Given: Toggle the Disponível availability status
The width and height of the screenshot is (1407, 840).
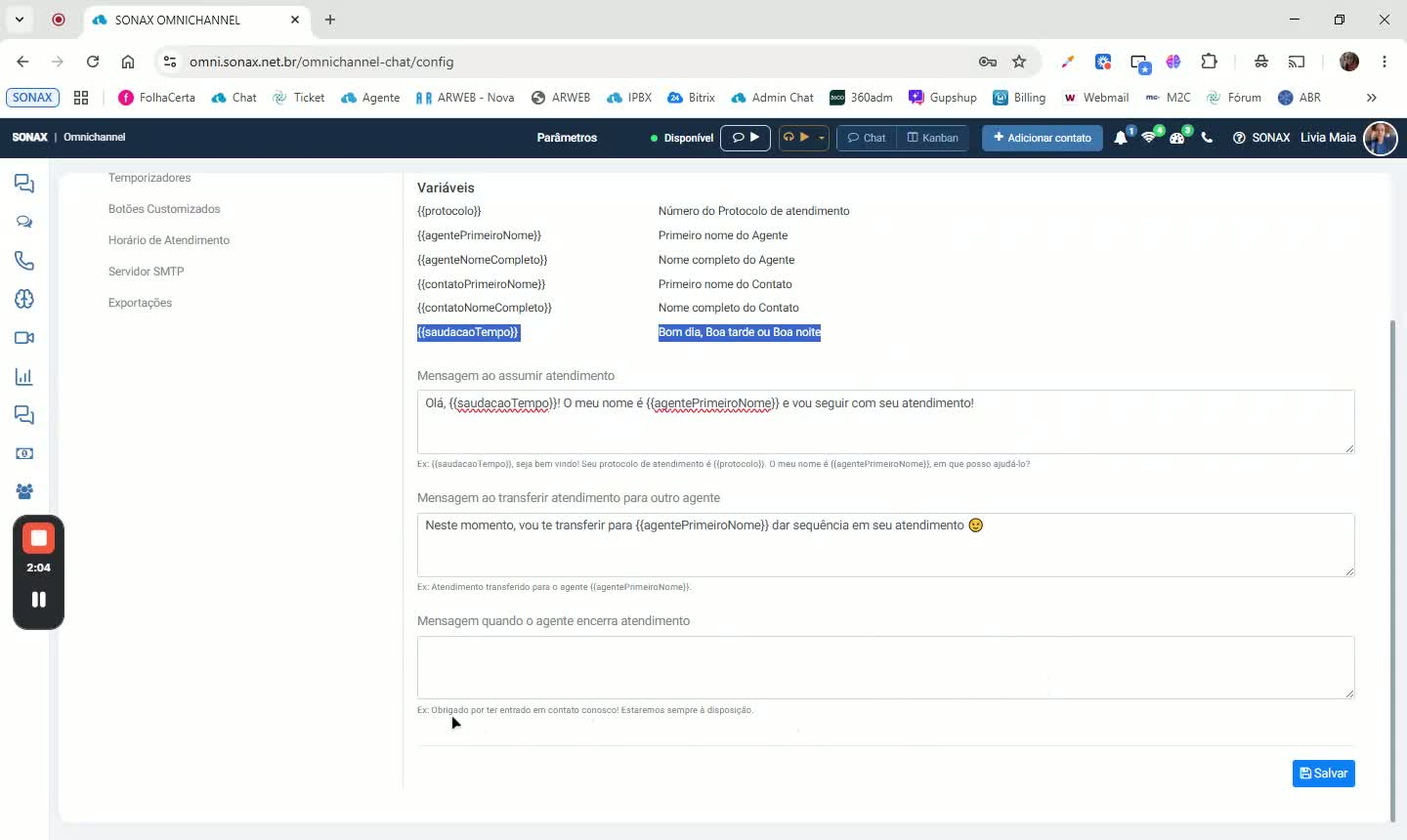Looking at the screenshot, I should pyautogui.click(x=682, y=138).
